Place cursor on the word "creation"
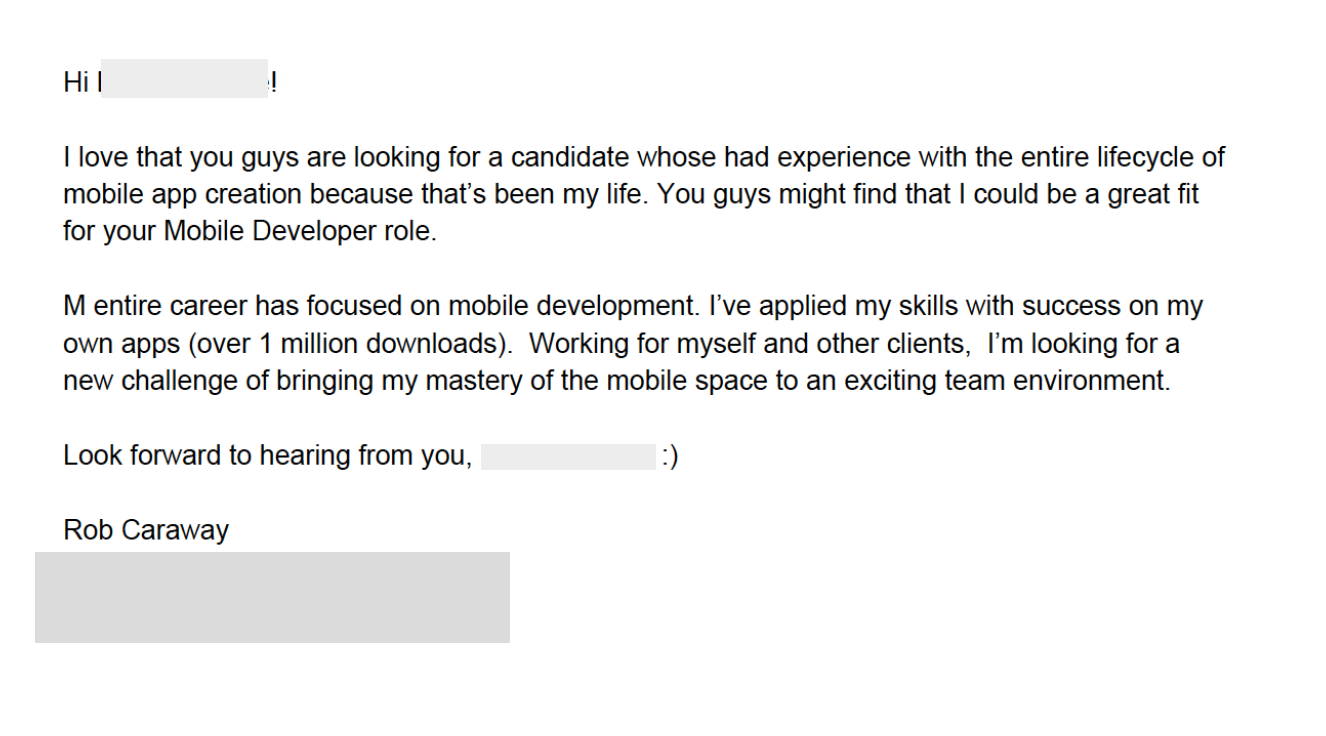 254,194
